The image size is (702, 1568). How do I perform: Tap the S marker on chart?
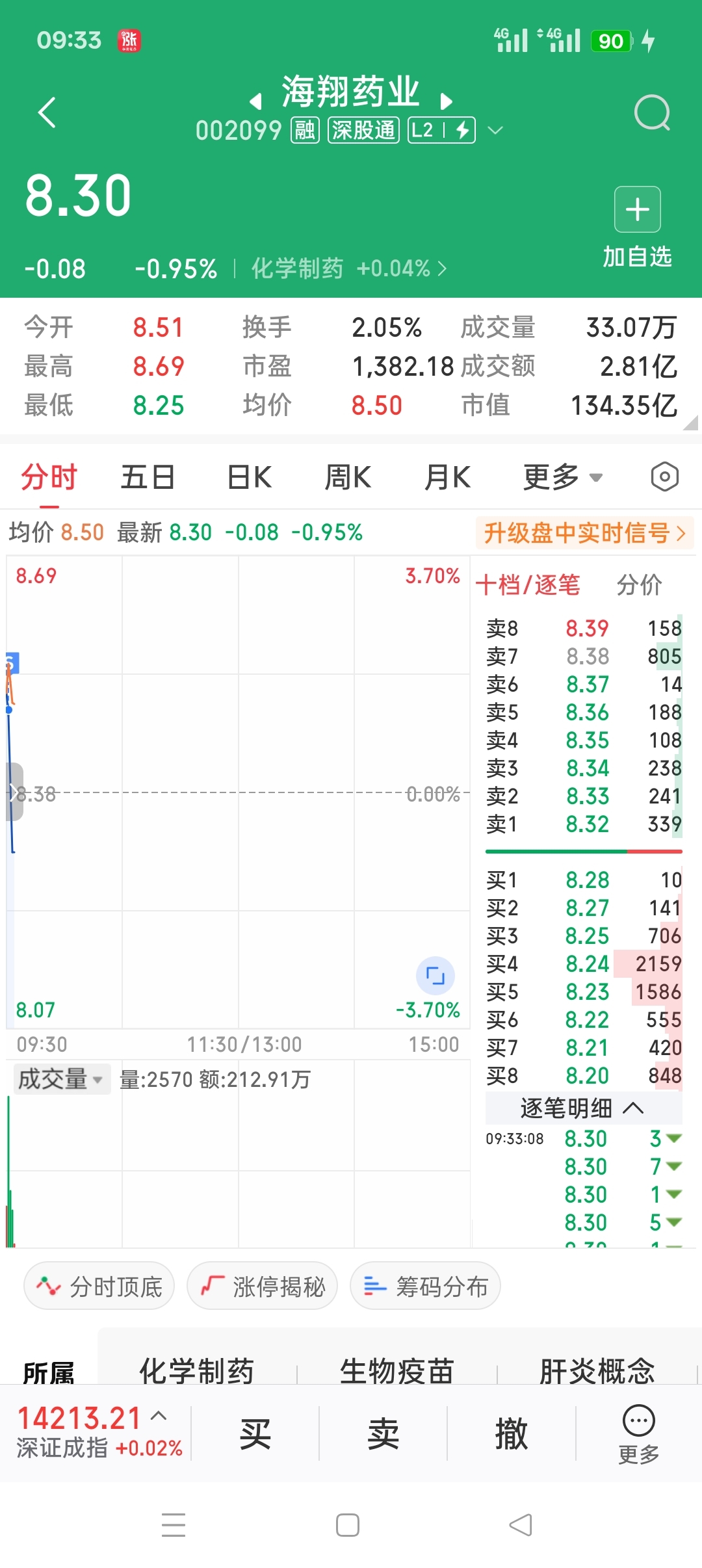pyautogui.click(x=11, y=662)
